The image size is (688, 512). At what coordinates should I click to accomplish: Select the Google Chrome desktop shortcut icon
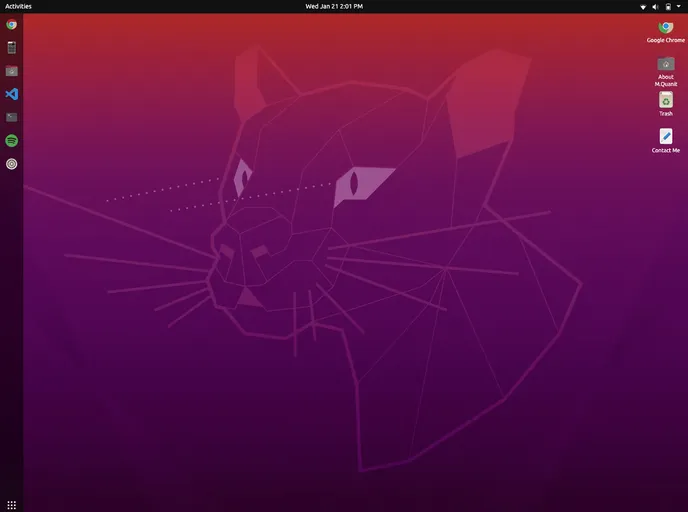[665, 28]
